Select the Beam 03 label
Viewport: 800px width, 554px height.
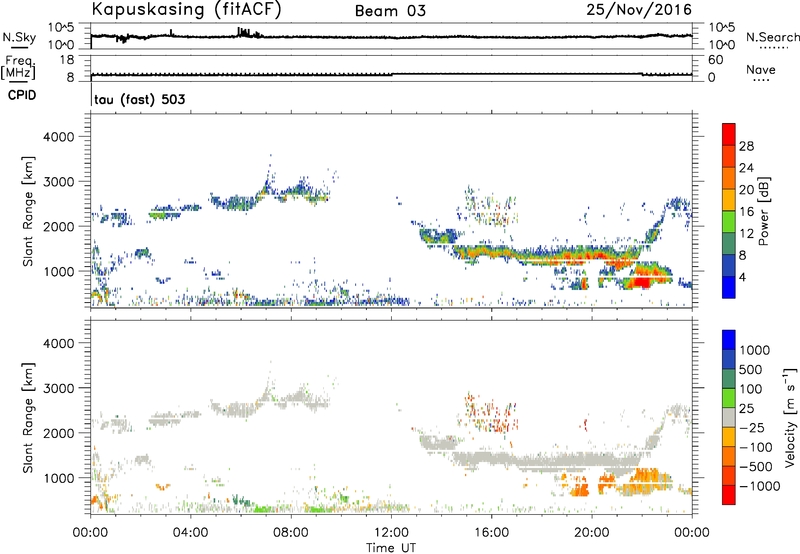[x=390, y=11]
